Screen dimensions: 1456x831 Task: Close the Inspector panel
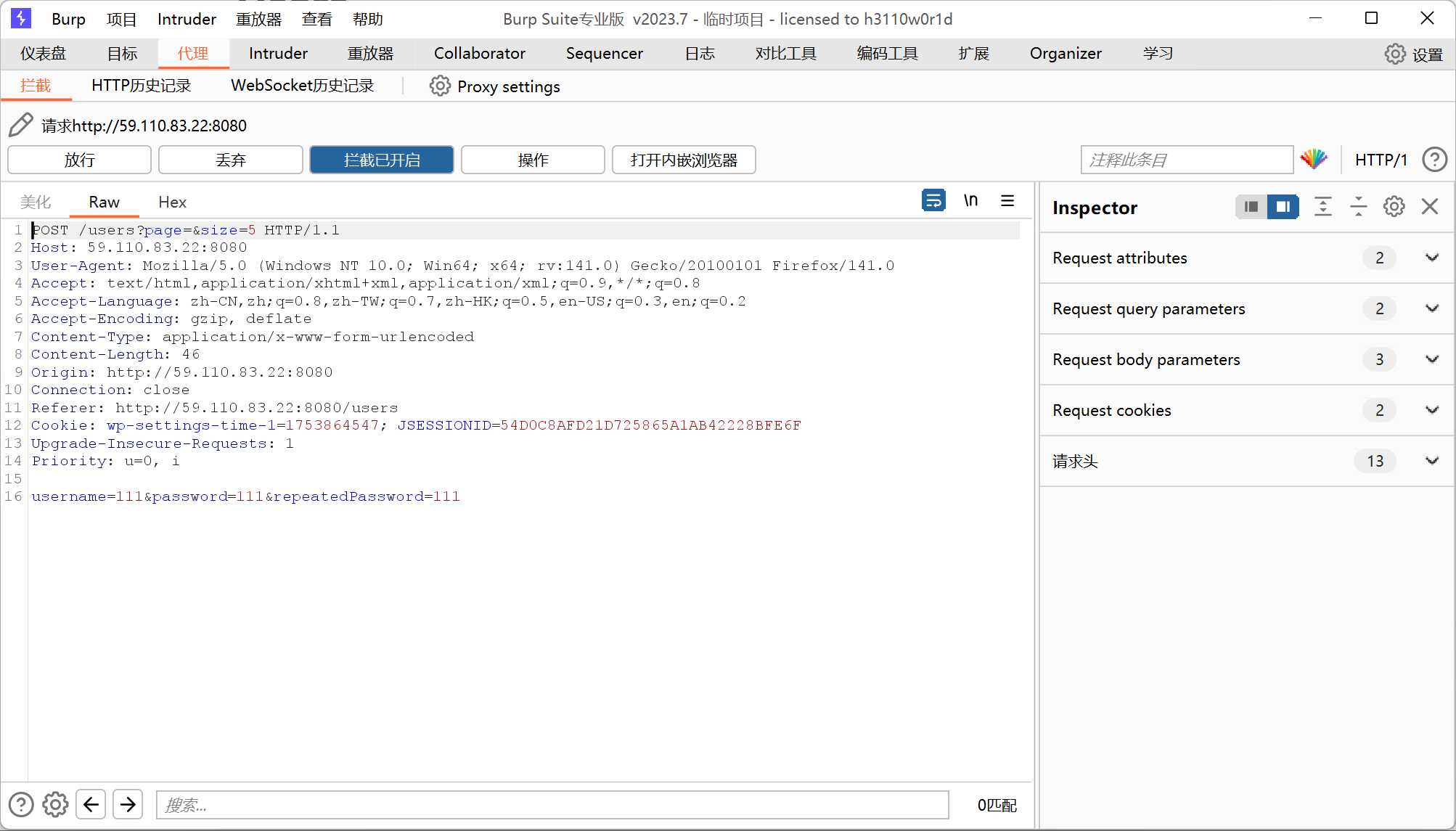1430,207
